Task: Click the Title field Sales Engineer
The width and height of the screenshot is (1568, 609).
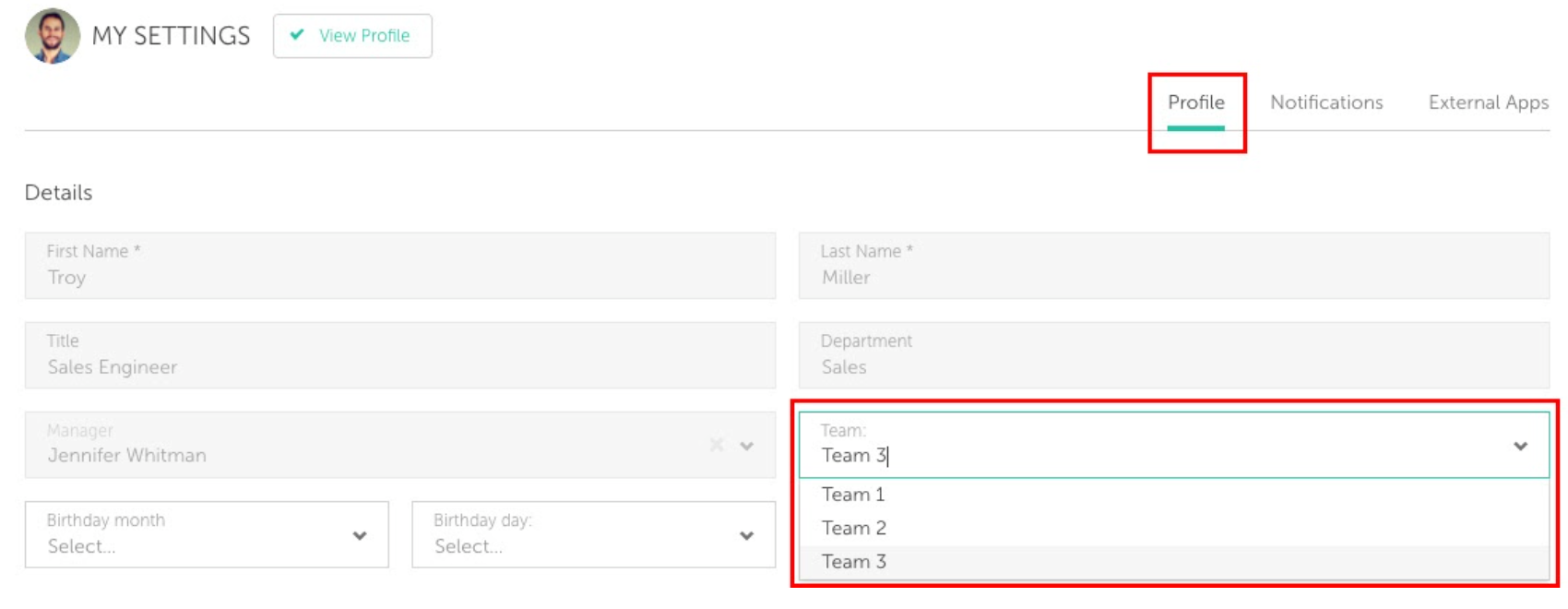Action: click(400, 355)
